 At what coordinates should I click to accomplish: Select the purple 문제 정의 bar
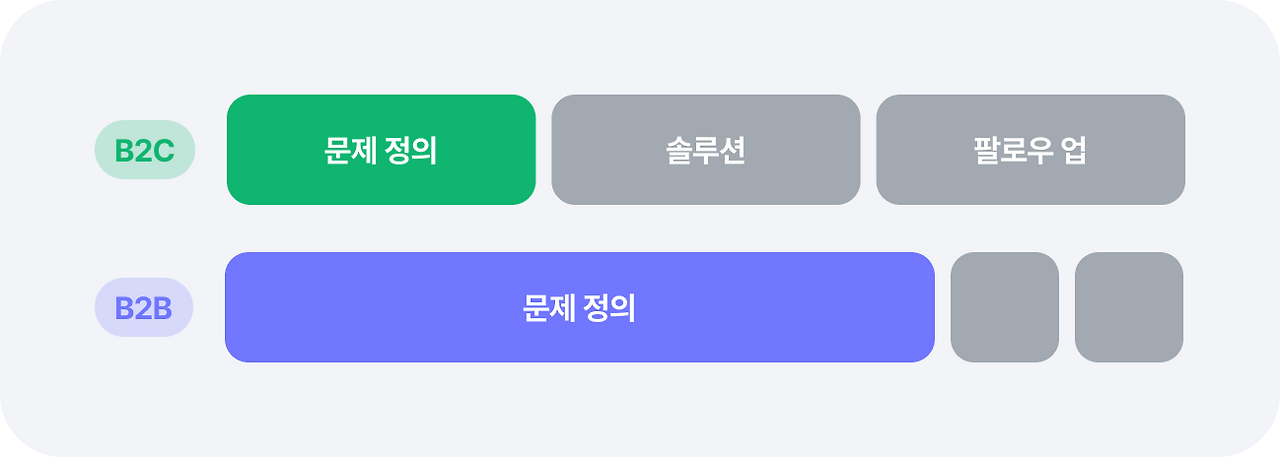click(579, 307)
